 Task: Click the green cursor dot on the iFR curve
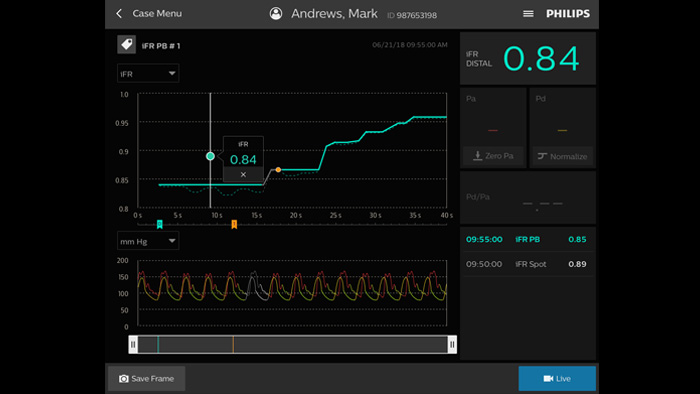[x=210, y=156]
